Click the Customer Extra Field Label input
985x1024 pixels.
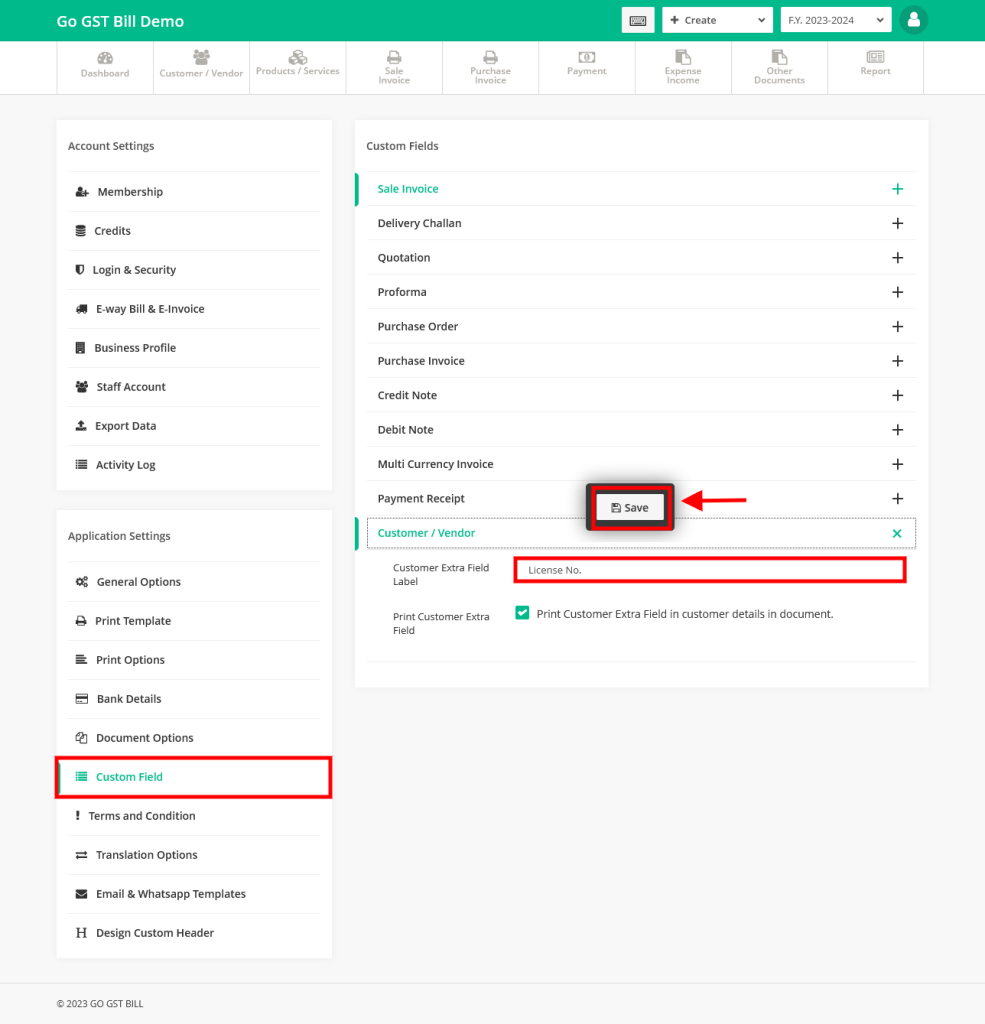coord(709,569)
